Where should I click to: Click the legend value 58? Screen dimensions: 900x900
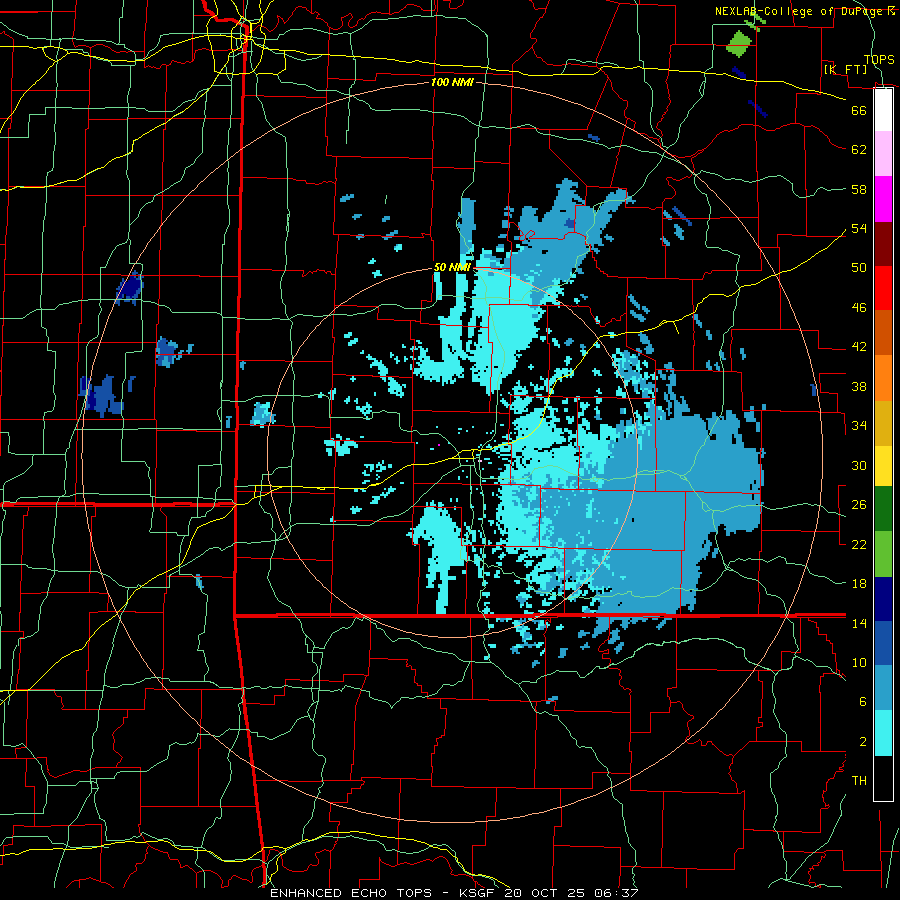(859, 189)
